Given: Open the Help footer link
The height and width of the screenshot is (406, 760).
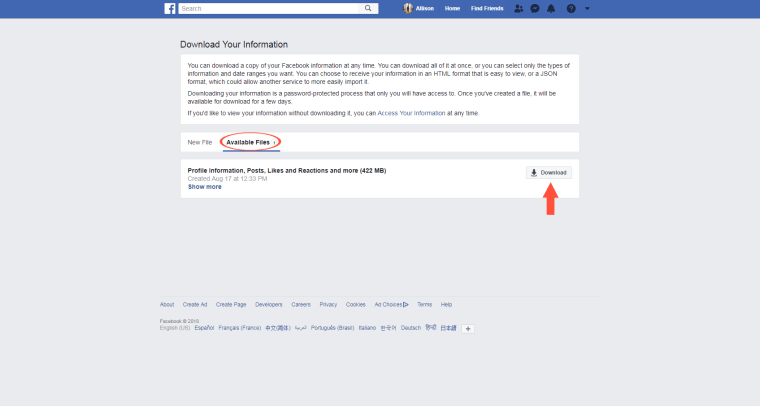Looking at the screenshot, I should pyautogui.click(x=446, y=305).
